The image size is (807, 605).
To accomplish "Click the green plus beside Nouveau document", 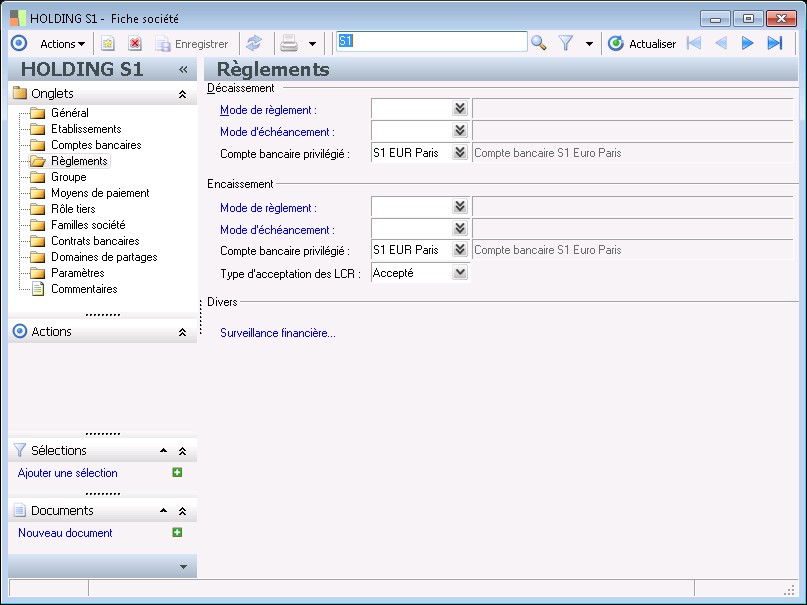I will 177,532.
